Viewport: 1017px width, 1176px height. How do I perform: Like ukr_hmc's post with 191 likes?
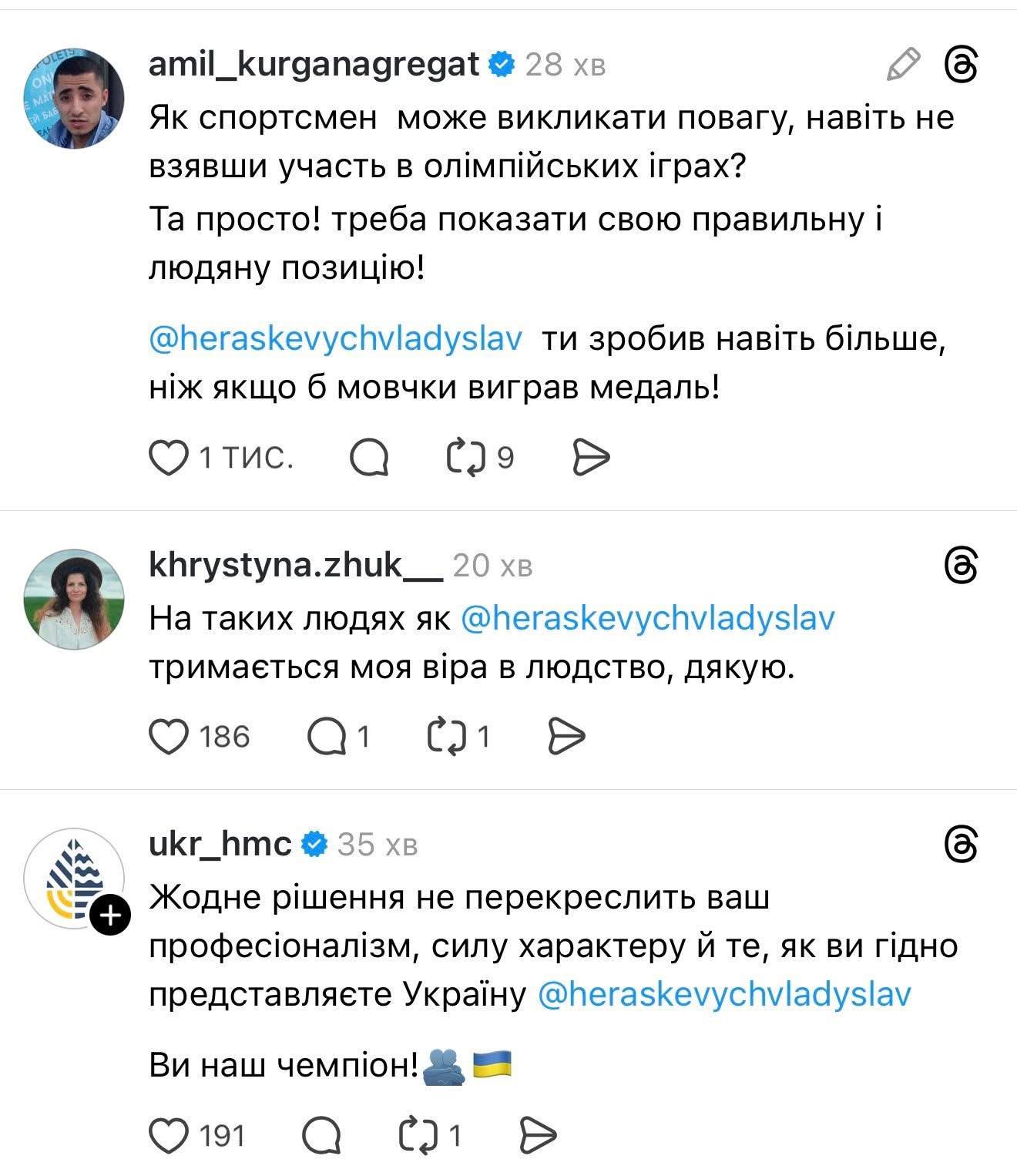pos(169,1135)
